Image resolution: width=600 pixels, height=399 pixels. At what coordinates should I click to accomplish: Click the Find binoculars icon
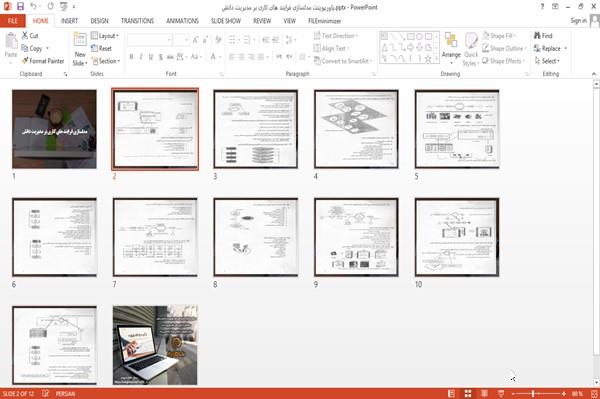pyautogui.click(x=537, y=36)
